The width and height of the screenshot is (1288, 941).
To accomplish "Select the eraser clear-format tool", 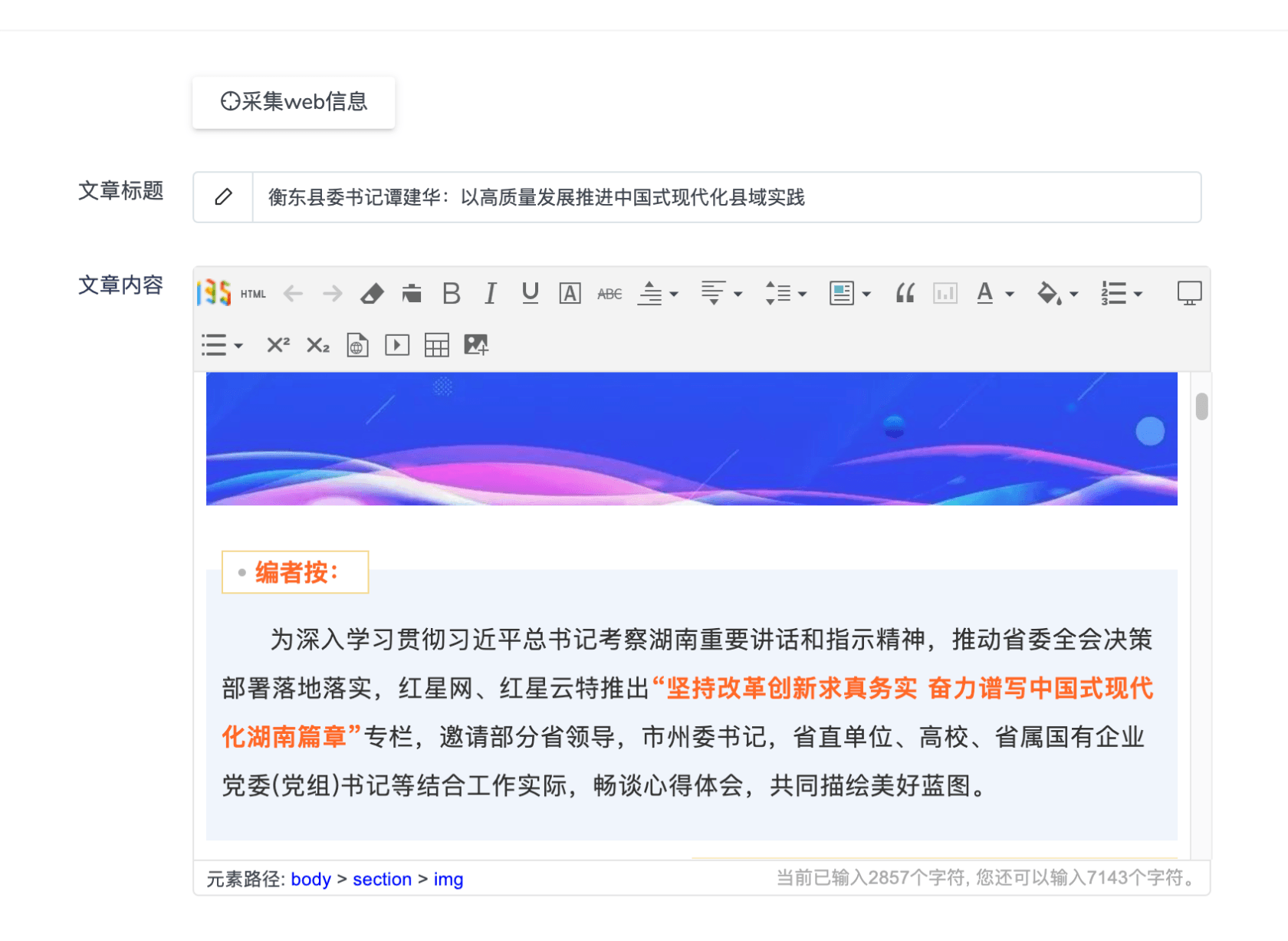I will (x=372, y=294).
